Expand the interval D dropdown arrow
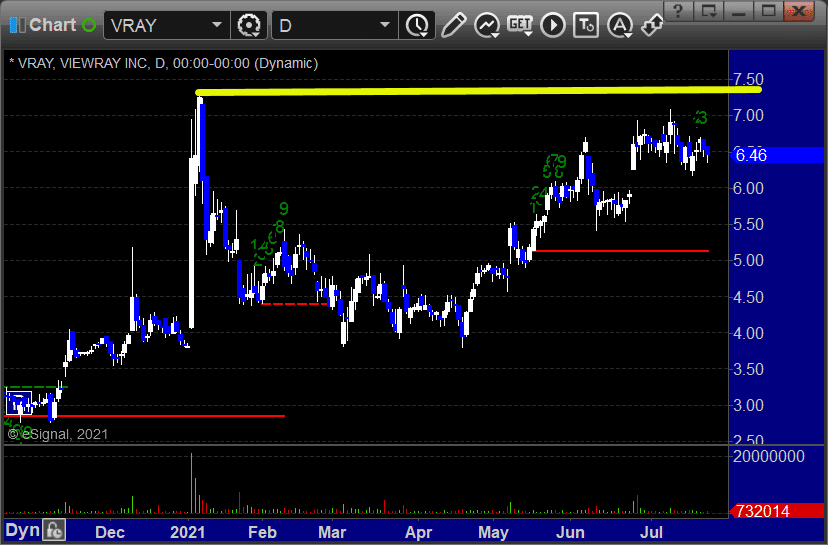The image size is (828, 545). click(385, 25)
